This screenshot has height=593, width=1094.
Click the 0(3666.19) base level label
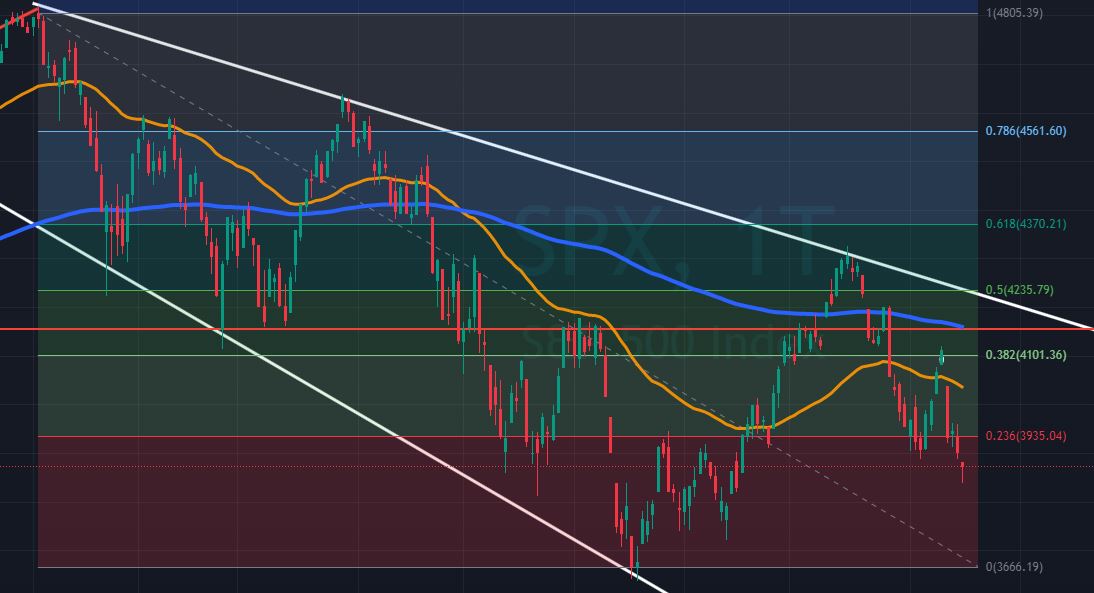(1016, 567)
